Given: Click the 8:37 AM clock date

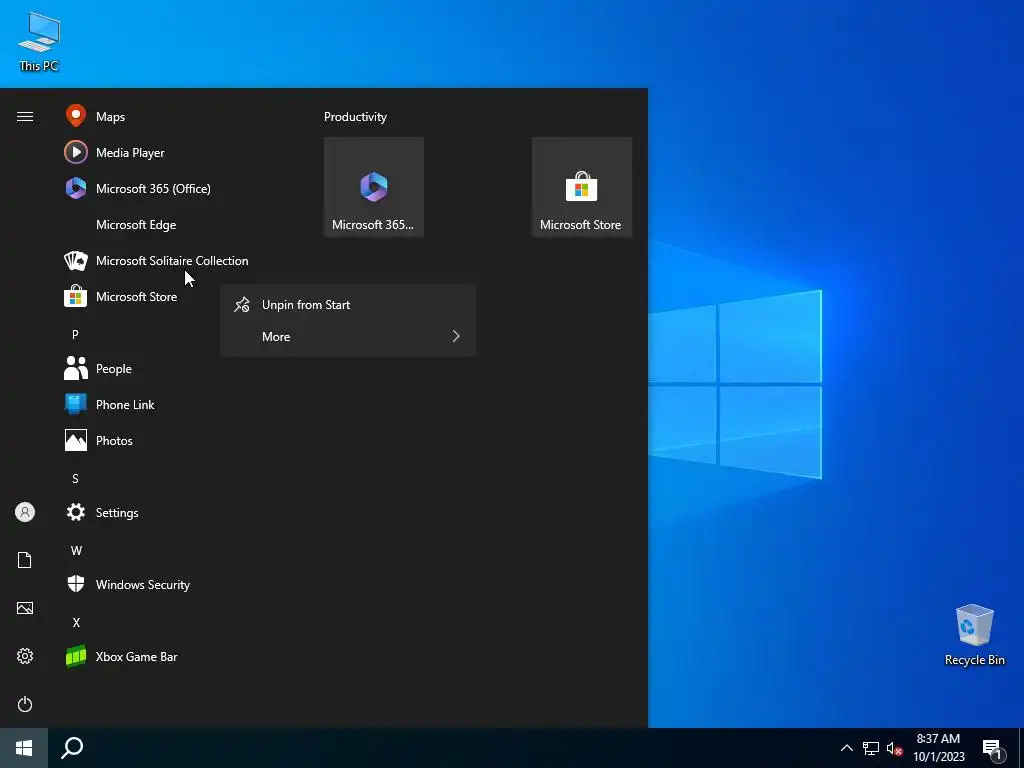Looking at the screenshot, I should coord(938,748).
